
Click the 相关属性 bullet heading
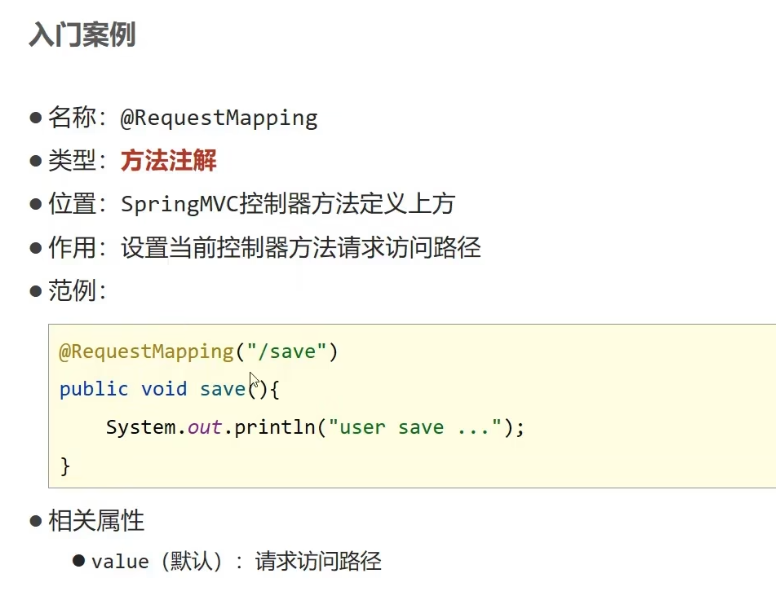pos(96,521)
